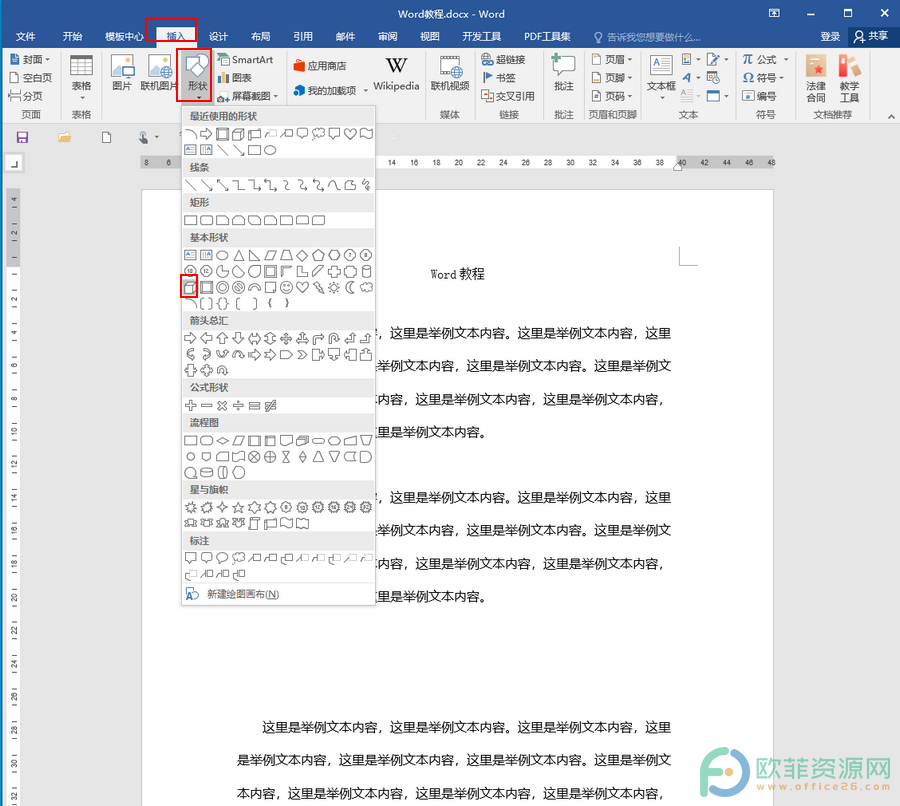Select the elbow arrow connector line
This screenshot has height=806, width=900.
254,185
